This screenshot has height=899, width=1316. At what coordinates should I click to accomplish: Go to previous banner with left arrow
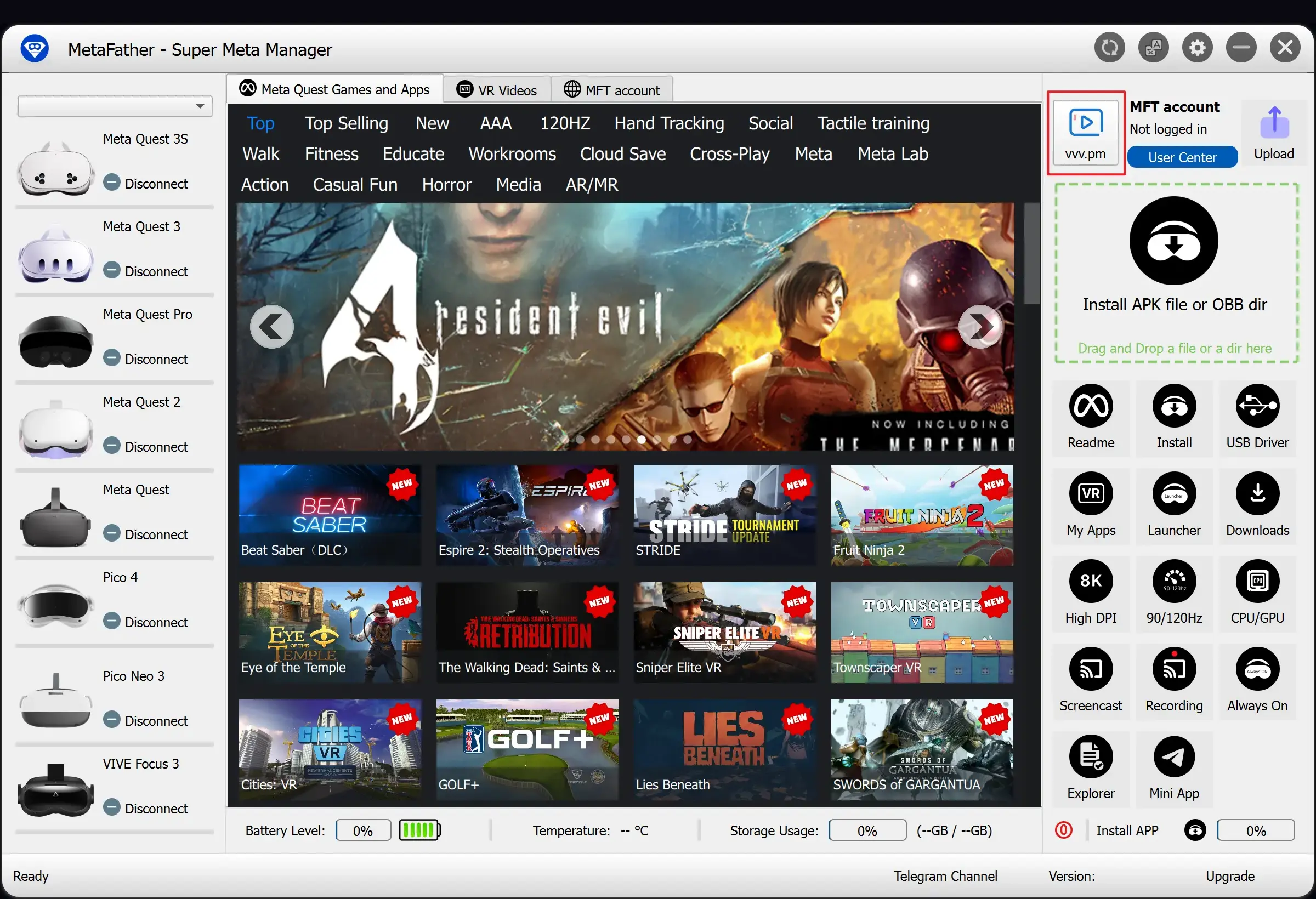point(272,327)
